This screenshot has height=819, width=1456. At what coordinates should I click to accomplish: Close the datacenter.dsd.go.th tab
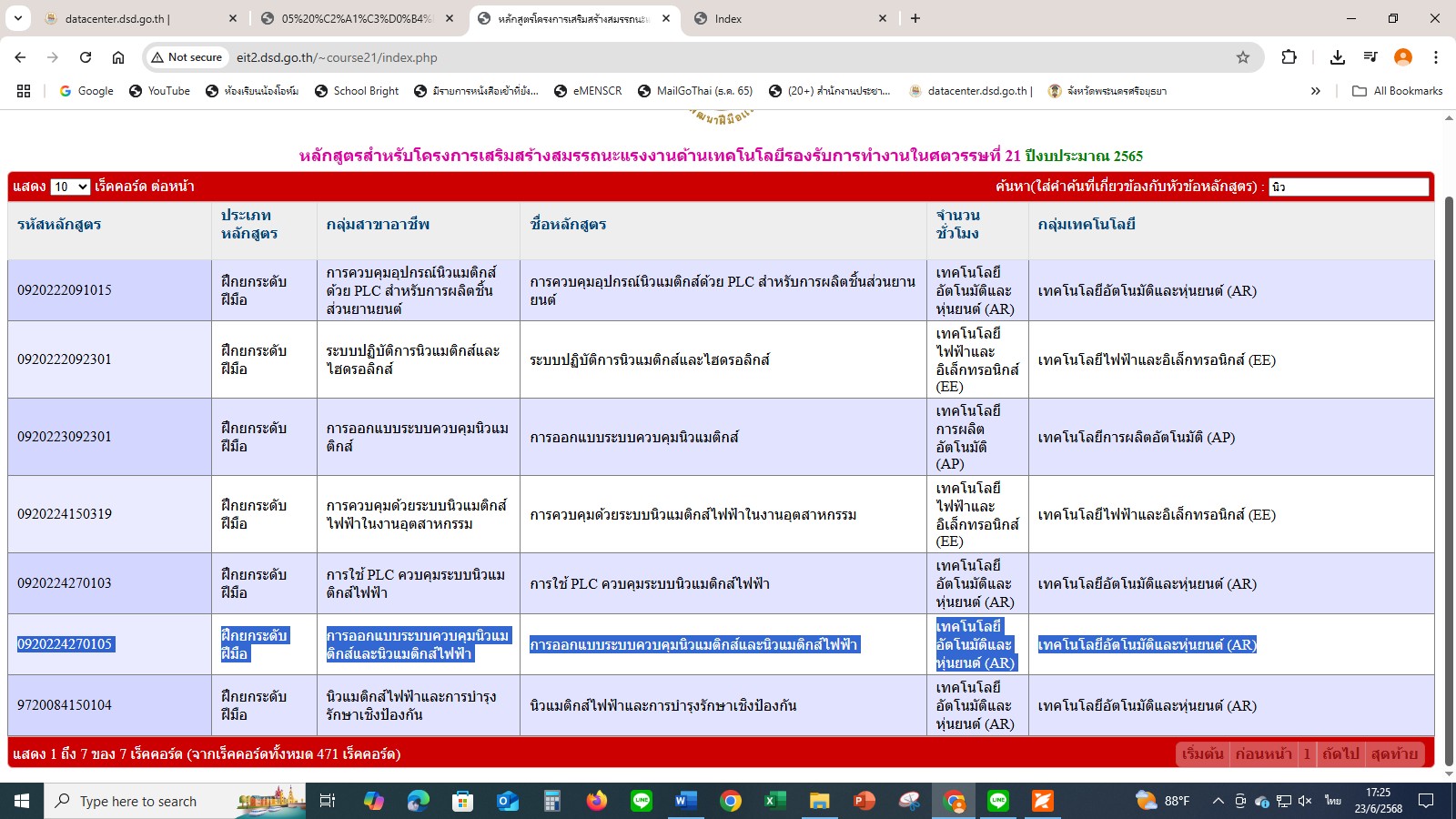pyautogui.click(x=233, y=18)
